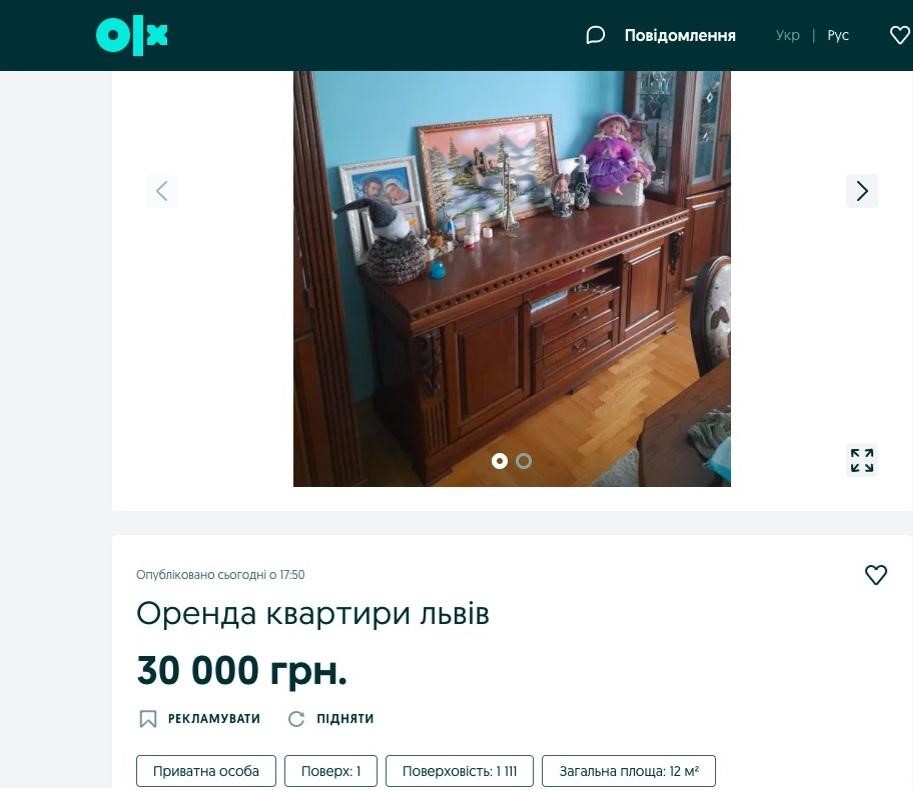Click the OLX logo
The image size is (913, 790).
click(x=132, y=36)
